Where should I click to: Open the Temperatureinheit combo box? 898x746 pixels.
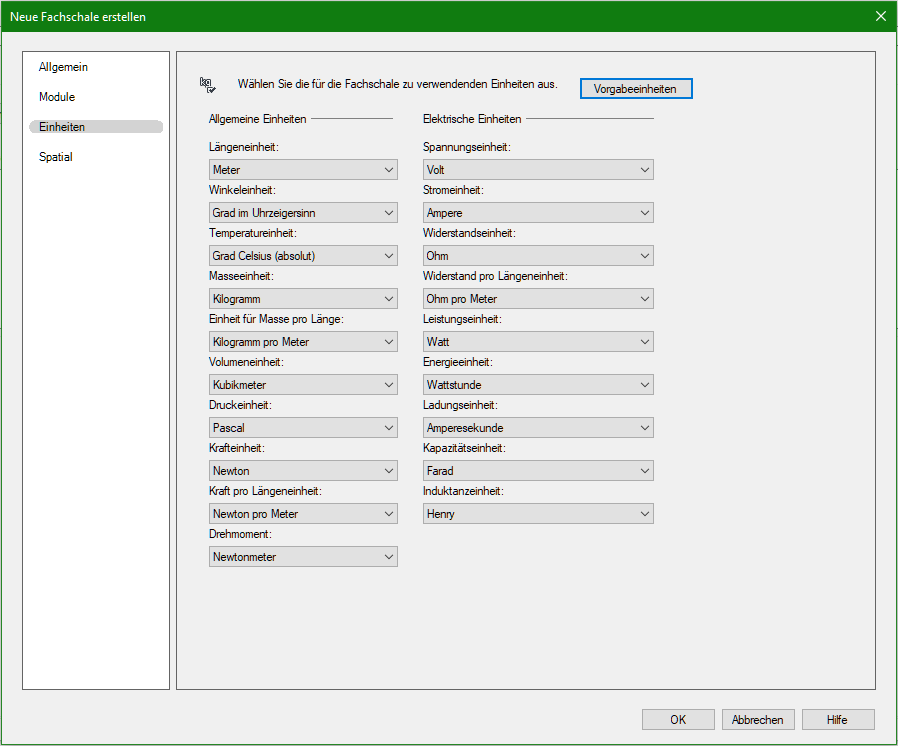pyautogui.click(x=303, y=255)
